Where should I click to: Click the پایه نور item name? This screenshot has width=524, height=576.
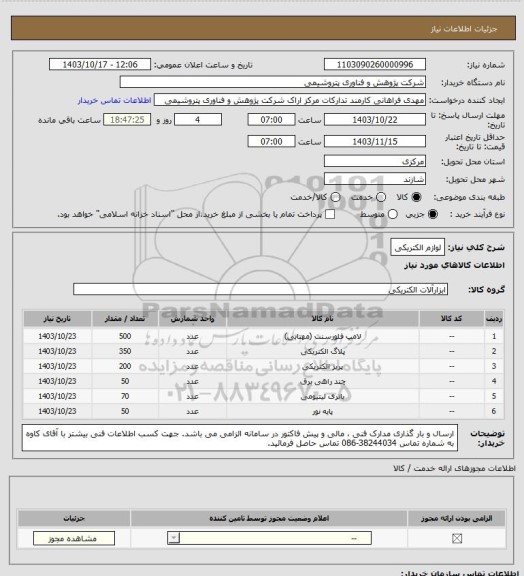pos(323,412)
